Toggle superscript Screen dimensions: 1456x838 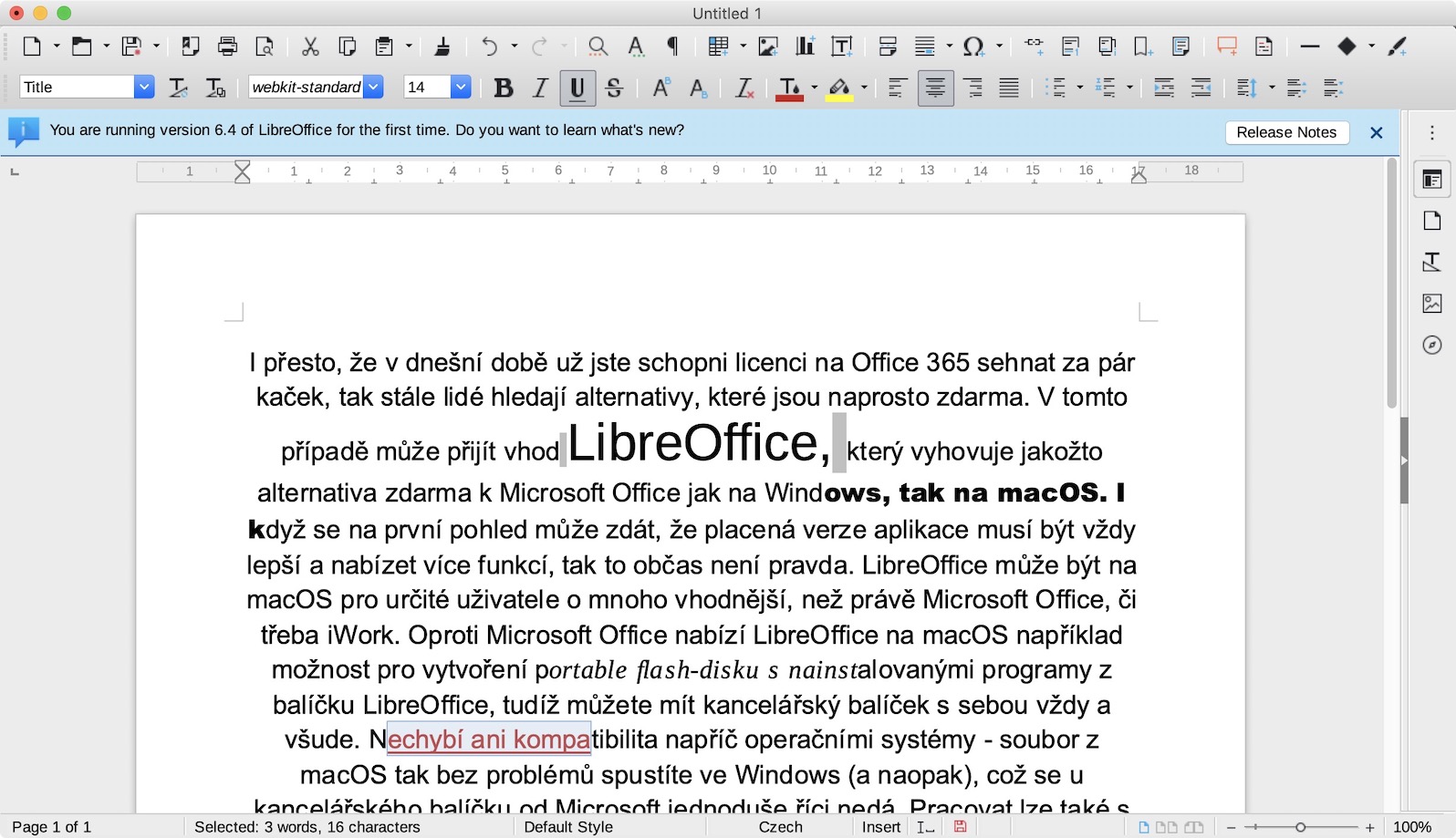pos(661,88)
